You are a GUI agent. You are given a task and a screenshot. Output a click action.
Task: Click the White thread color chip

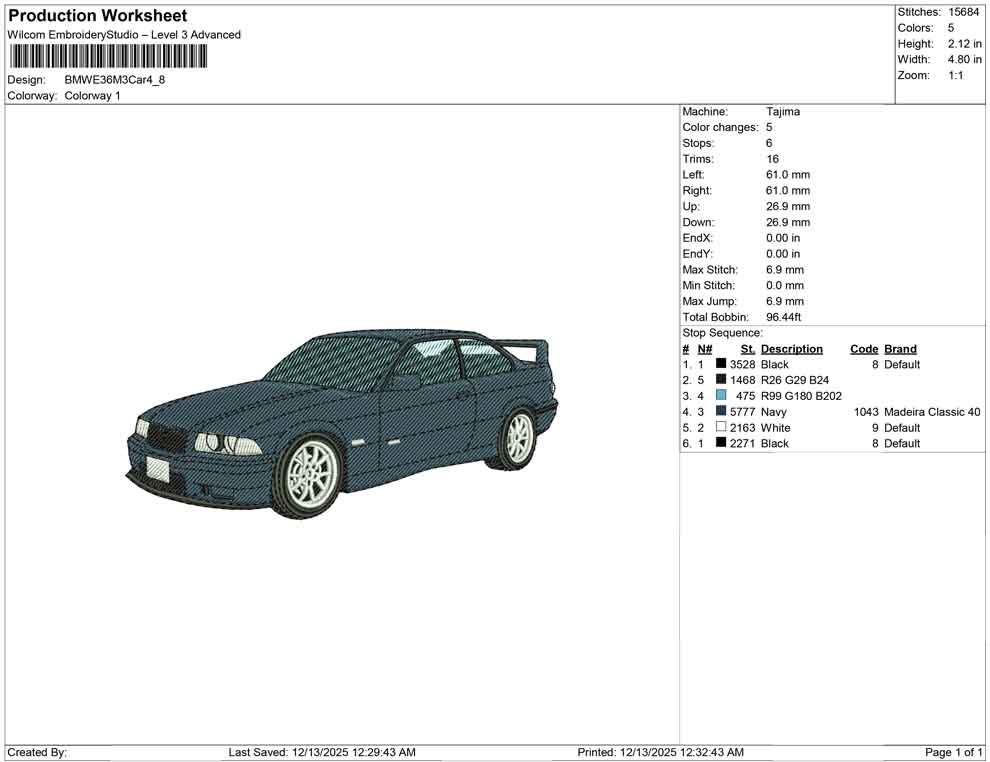tap(719, 427)
